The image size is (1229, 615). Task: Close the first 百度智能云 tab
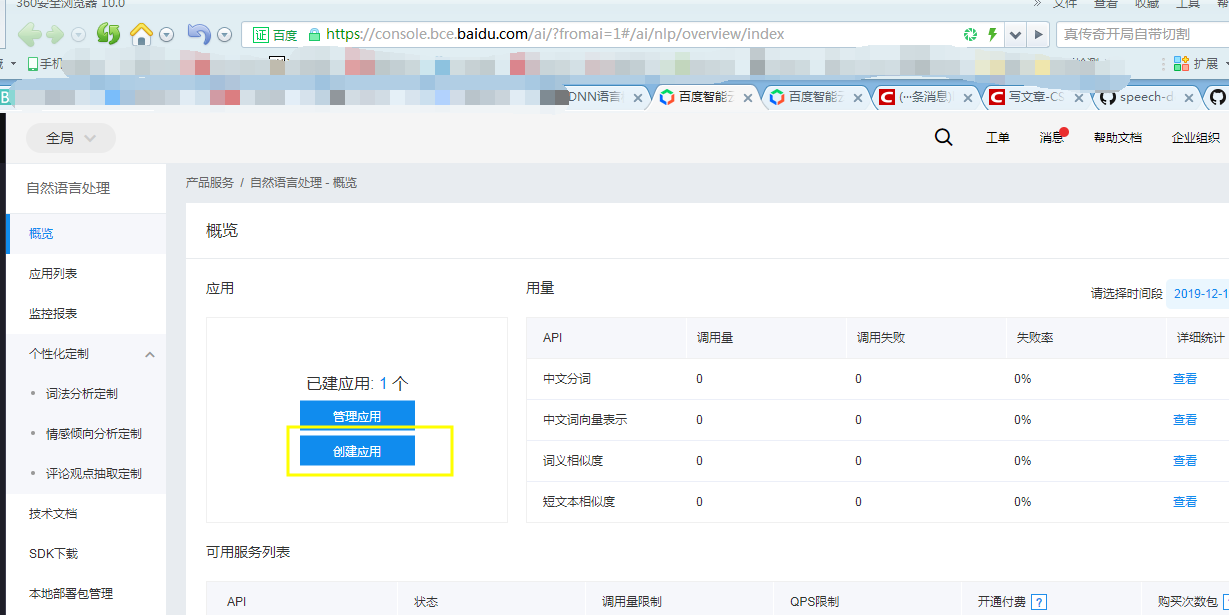tap(748, 98)
